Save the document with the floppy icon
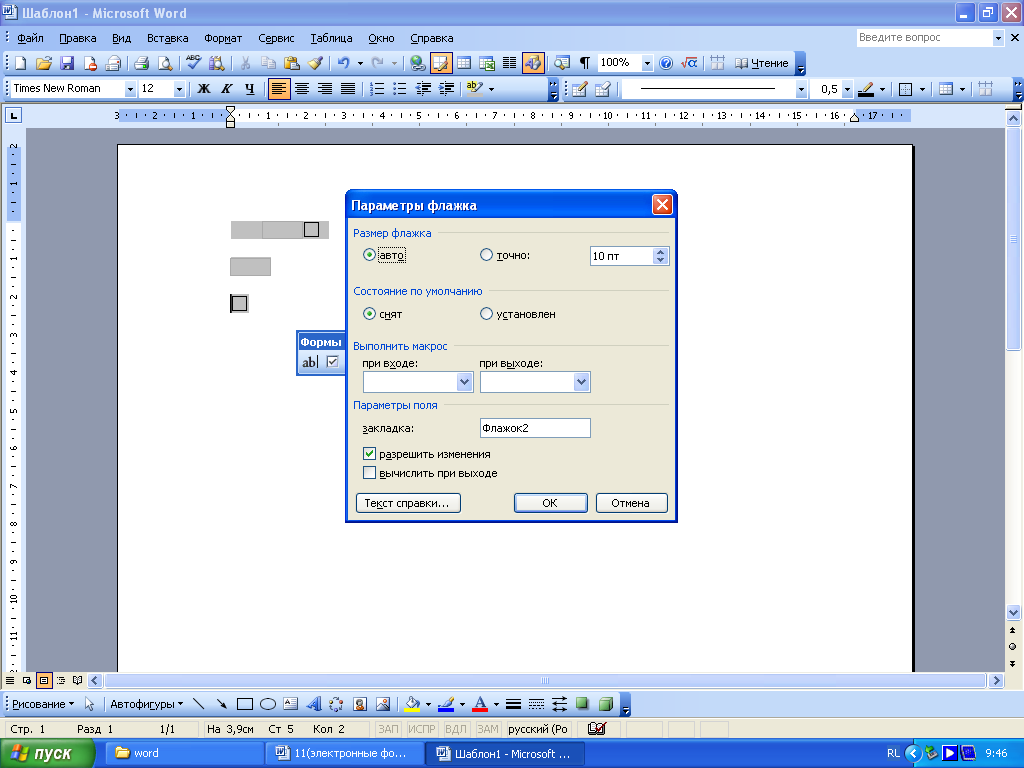Screen dimensions: 1024x768 [x=67, y=63]
